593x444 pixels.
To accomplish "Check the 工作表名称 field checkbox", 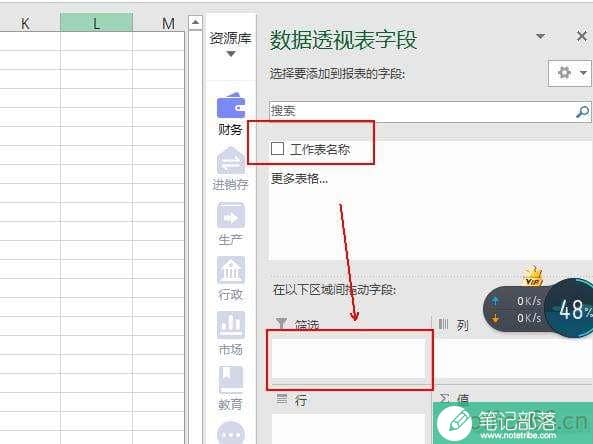I will coord(277,149).
